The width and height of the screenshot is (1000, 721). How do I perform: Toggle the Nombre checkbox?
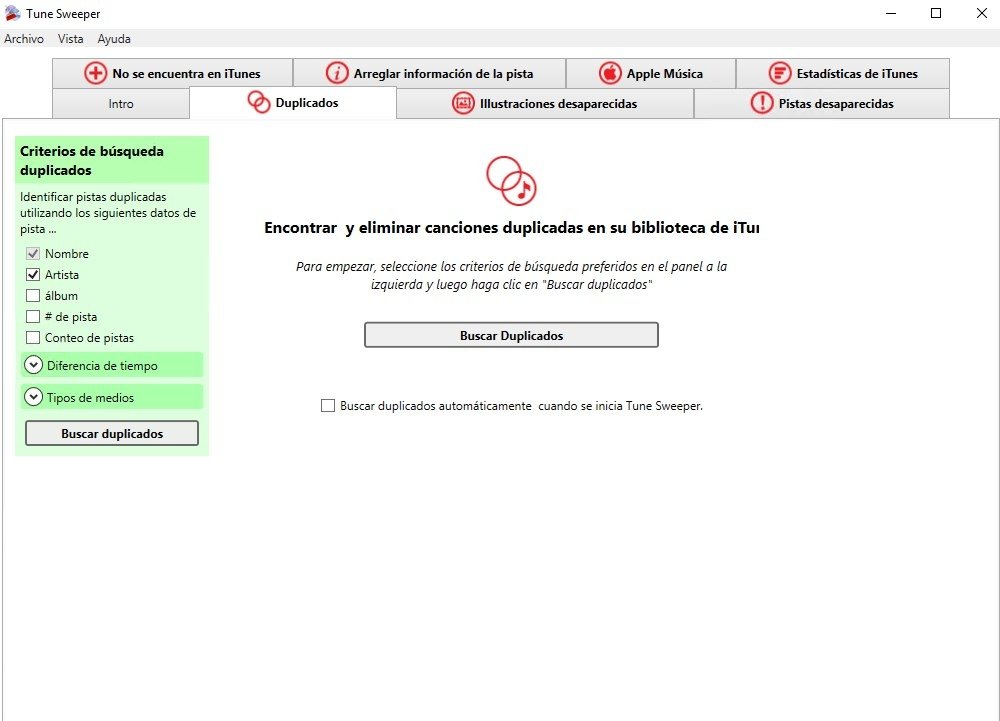(x=33, y=254)
